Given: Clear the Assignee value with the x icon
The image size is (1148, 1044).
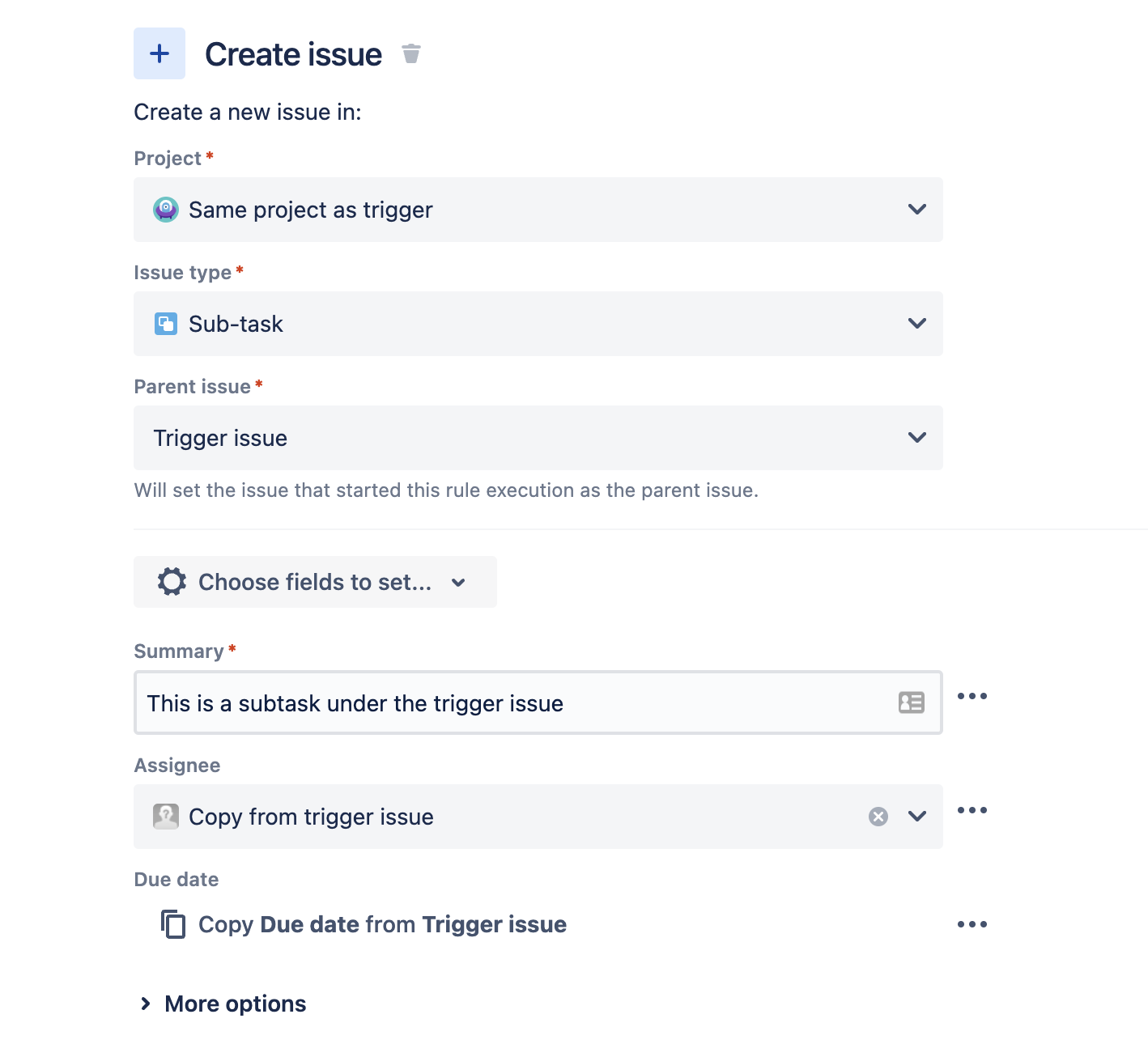Looking at the screenshot, I should tap(878, 817).
